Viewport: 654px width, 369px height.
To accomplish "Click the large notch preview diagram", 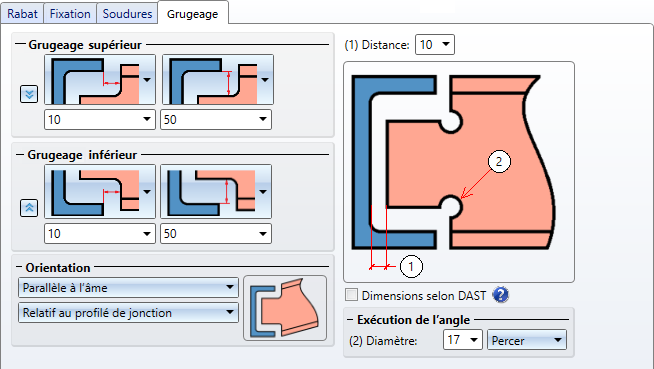I will coord(459,172).
